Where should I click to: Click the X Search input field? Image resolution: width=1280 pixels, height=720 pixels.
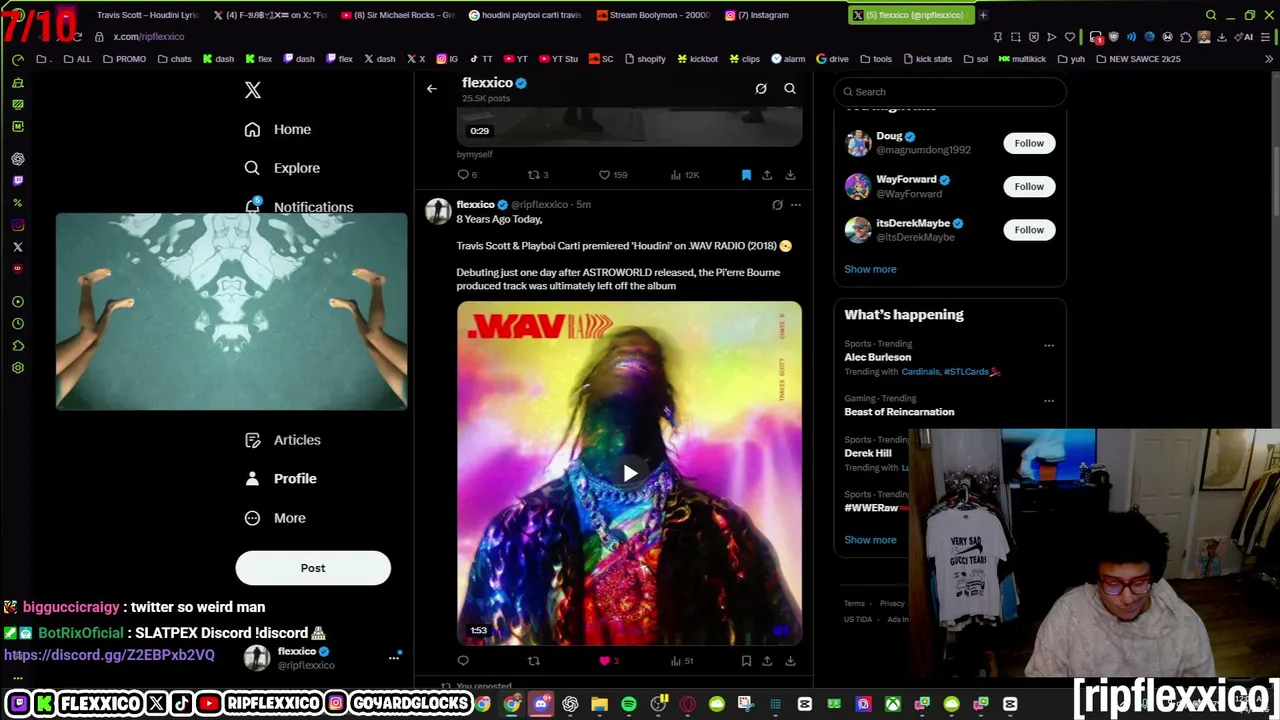pos(950,92)
